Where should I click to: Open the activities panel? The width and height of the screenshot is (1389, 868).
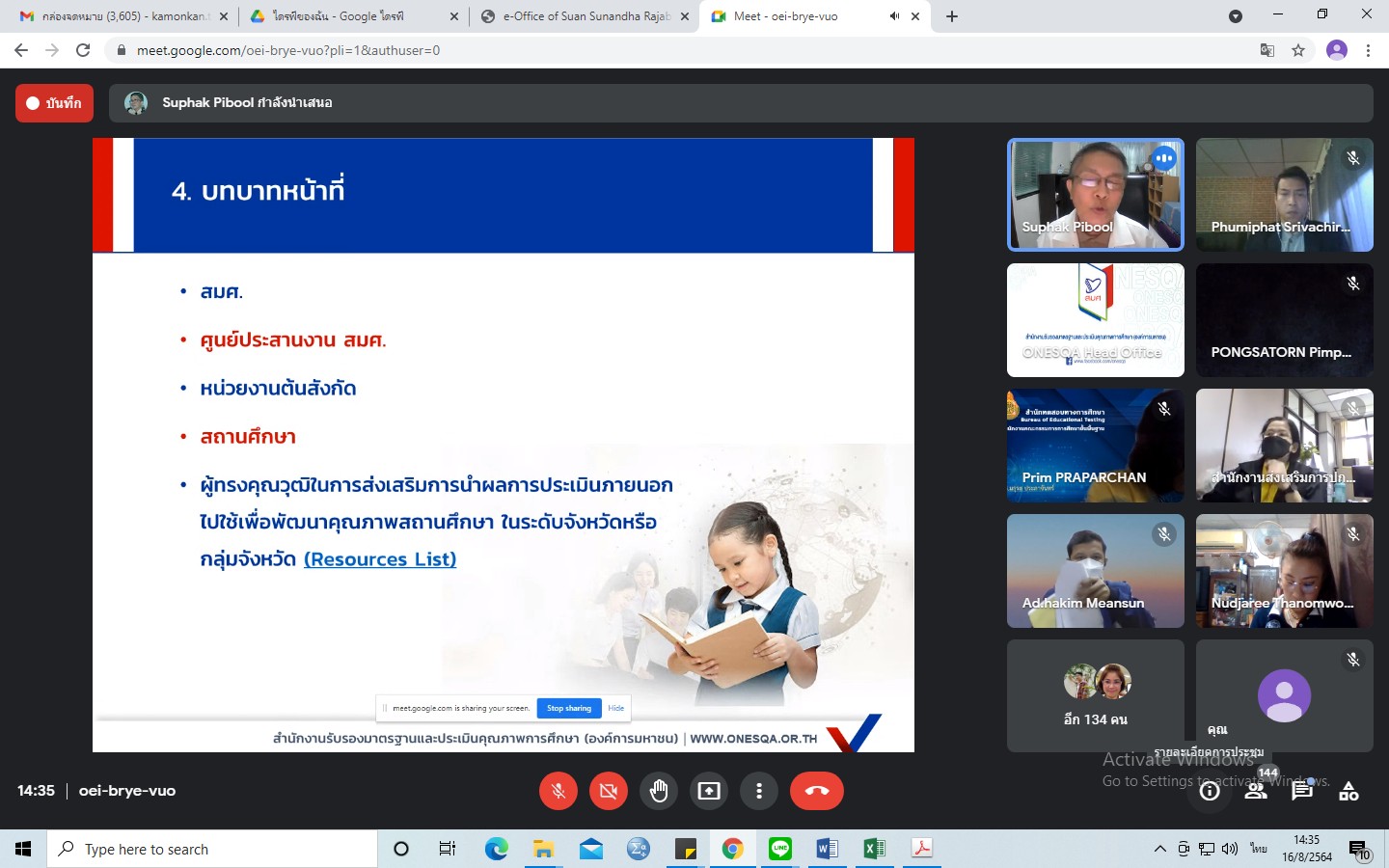pyautogui.click(x=1348, y=792)
